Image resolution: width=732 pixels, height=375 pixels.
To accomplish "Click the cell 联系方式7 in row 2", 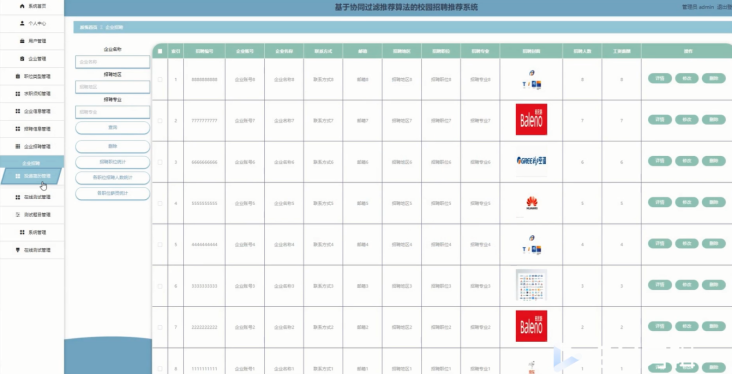I will pos(323,121).
